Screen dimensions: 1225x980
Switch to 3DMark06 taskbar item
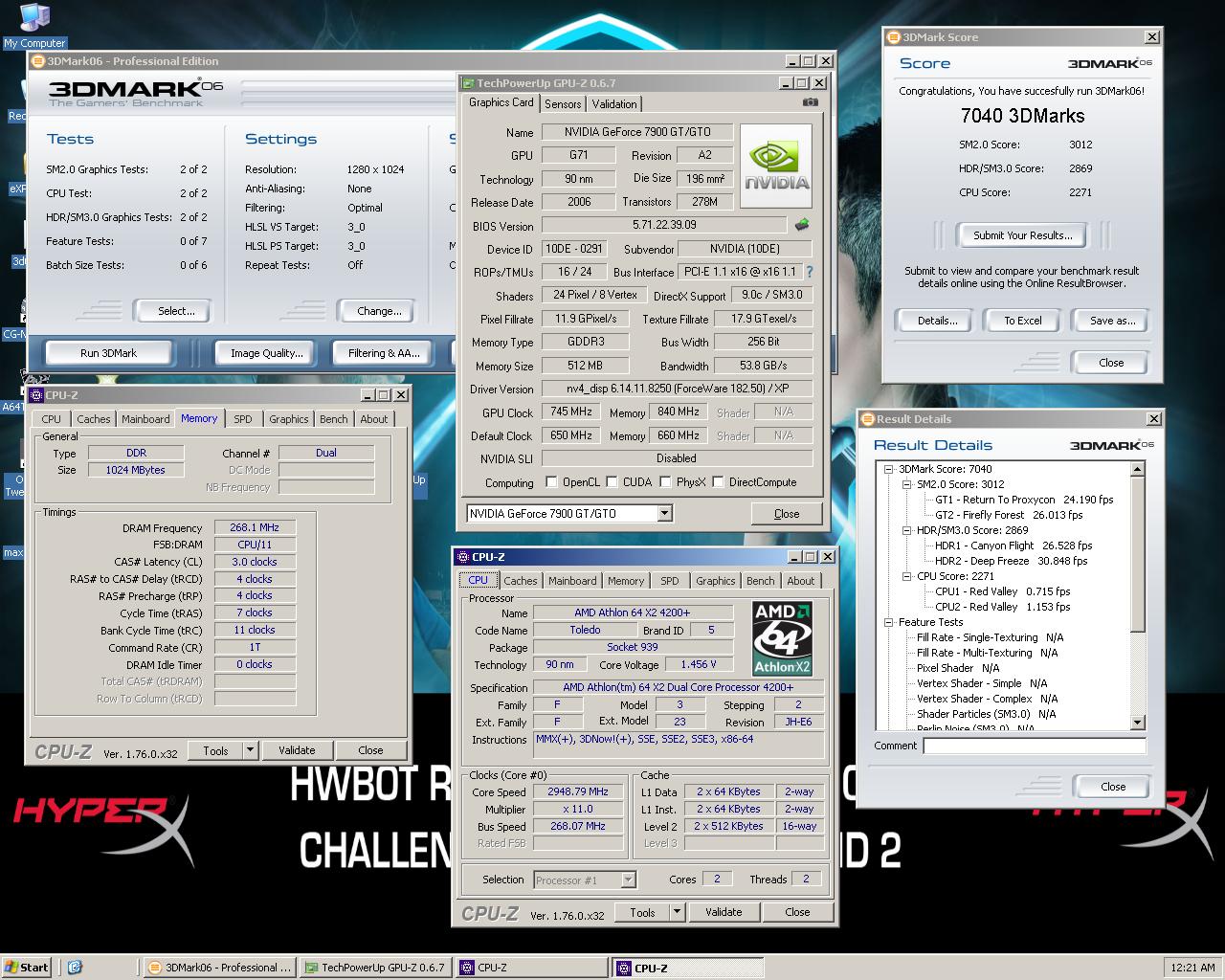click(x=219, y=967)
